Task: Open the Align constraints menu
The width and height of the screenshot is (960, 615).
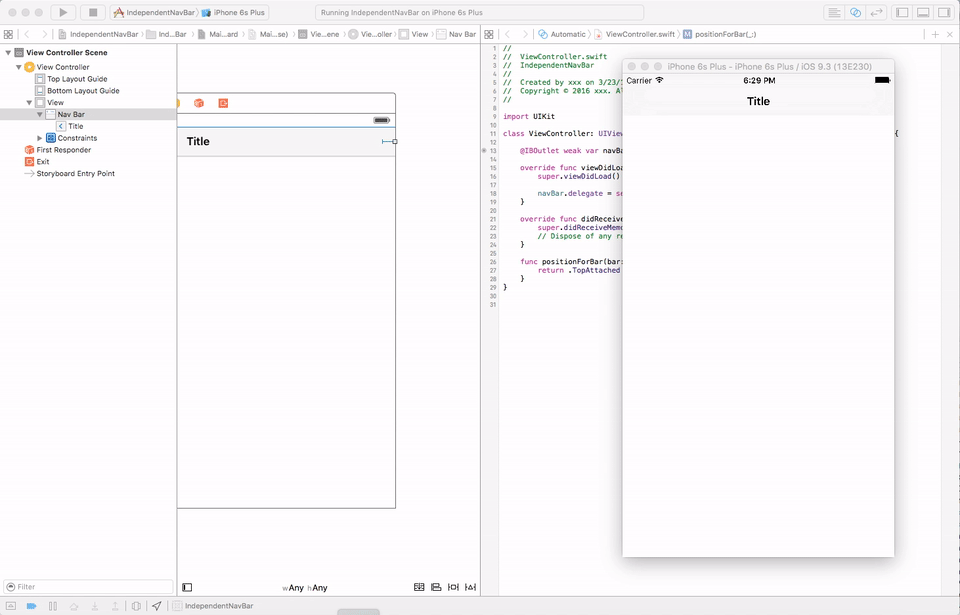Action: tap(436, 587)
